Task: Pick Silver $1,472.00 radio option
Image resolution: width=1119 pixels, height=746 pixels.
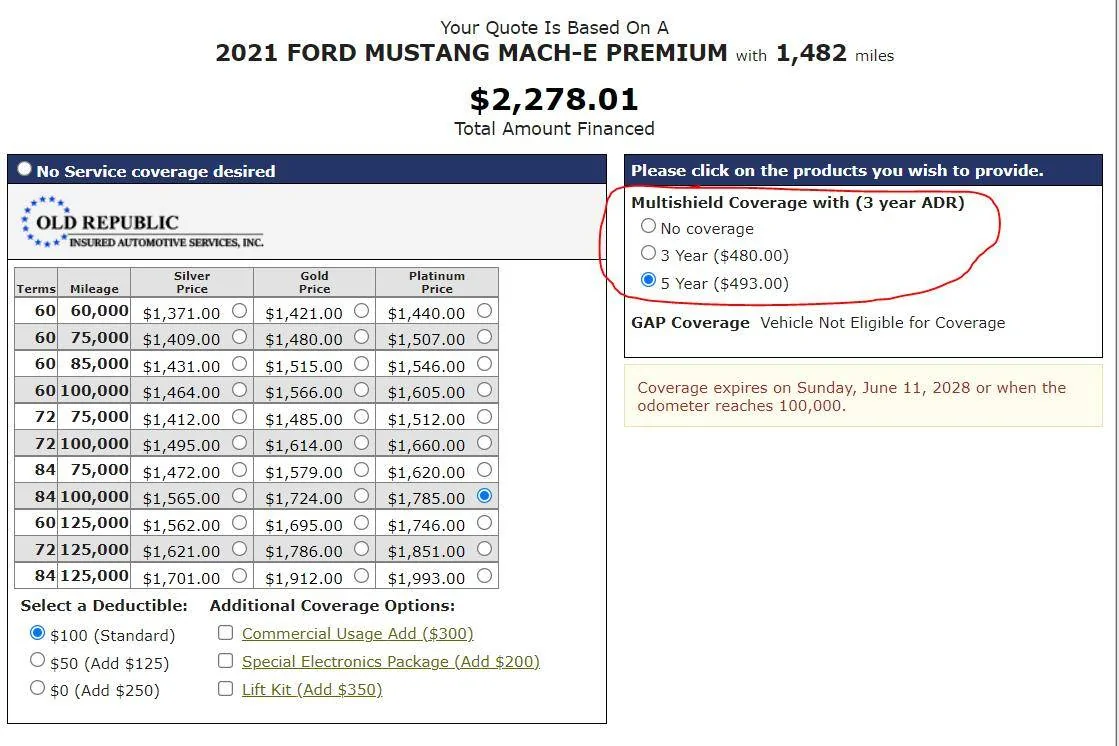Action: point(240,469)
